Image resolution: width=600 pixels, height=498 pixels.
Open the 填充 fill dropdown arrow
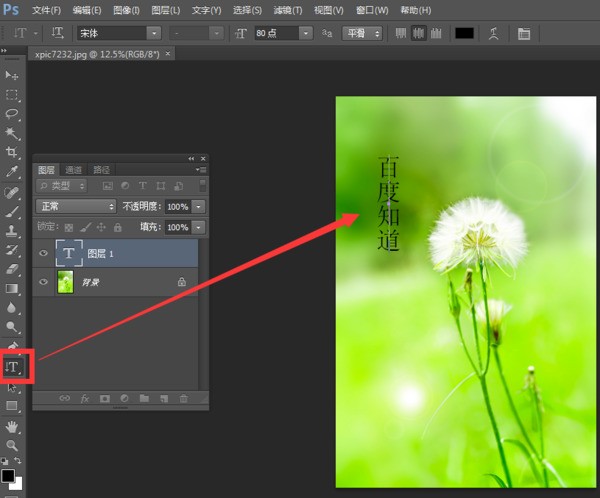point(198,227)
